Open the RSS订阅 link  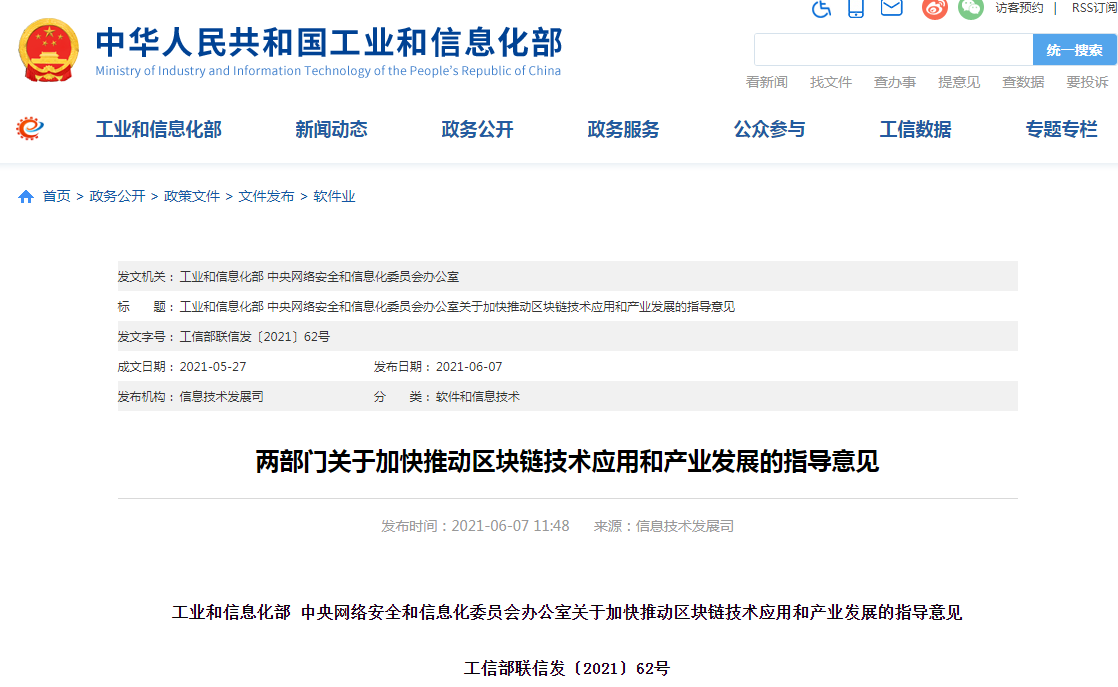click(1094, 8)
